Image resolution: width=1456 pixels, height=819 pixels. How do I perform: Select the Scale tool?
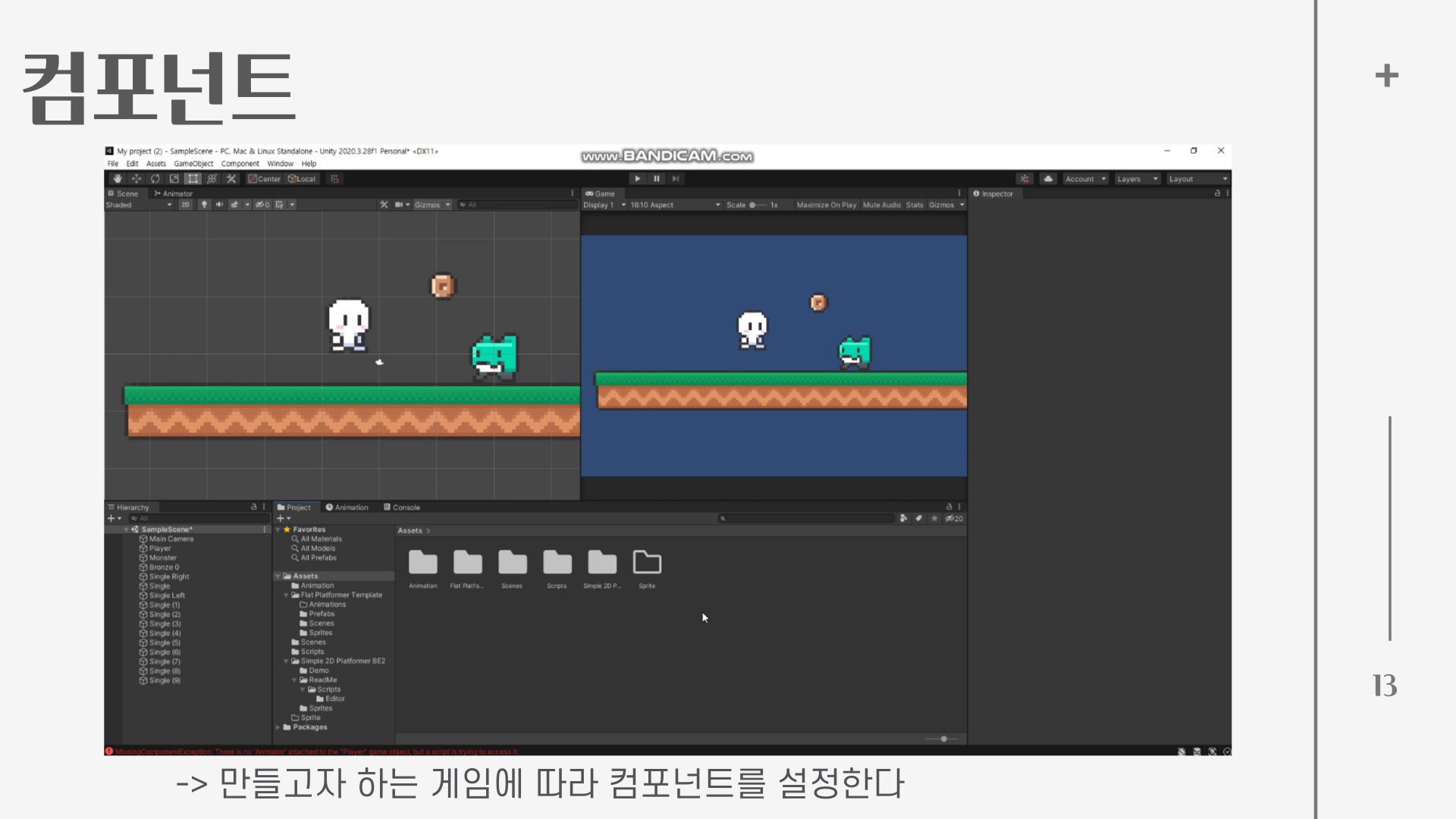[174, 179]
